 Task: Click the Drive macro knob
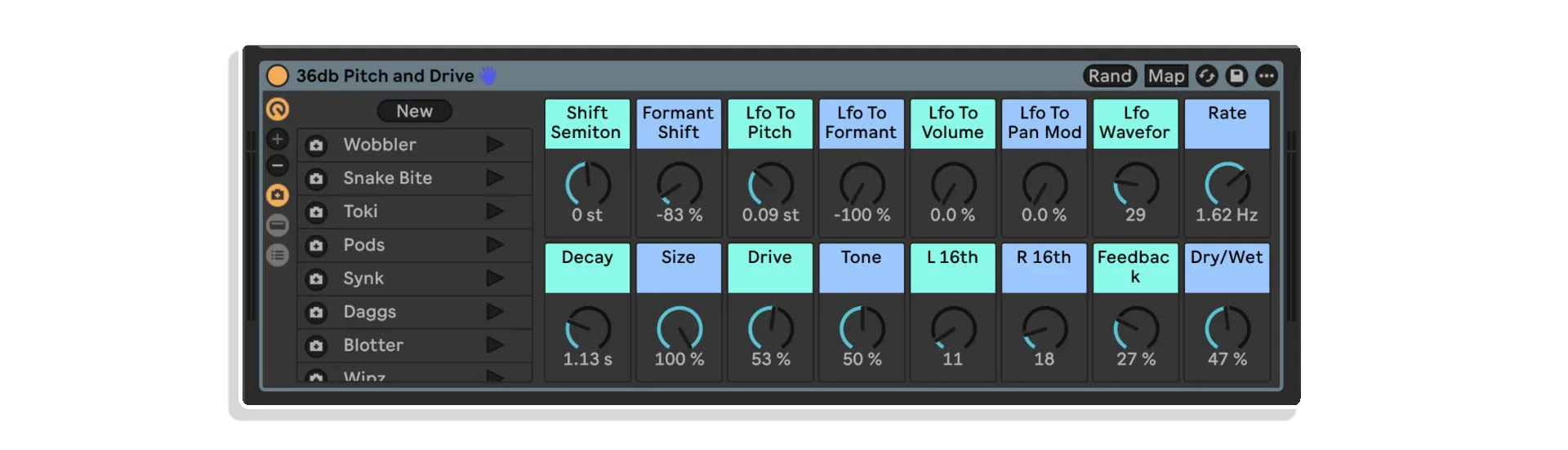771,328
